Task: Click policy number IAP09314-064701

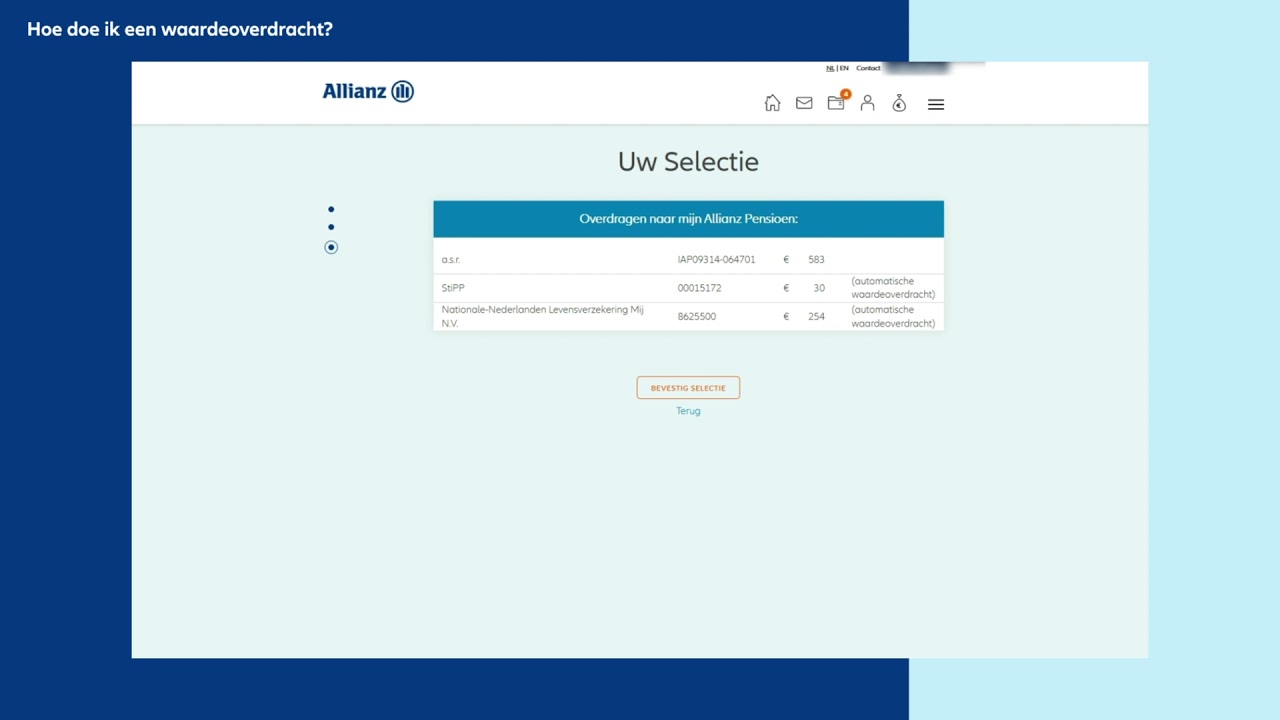Action: click(716, 260)
